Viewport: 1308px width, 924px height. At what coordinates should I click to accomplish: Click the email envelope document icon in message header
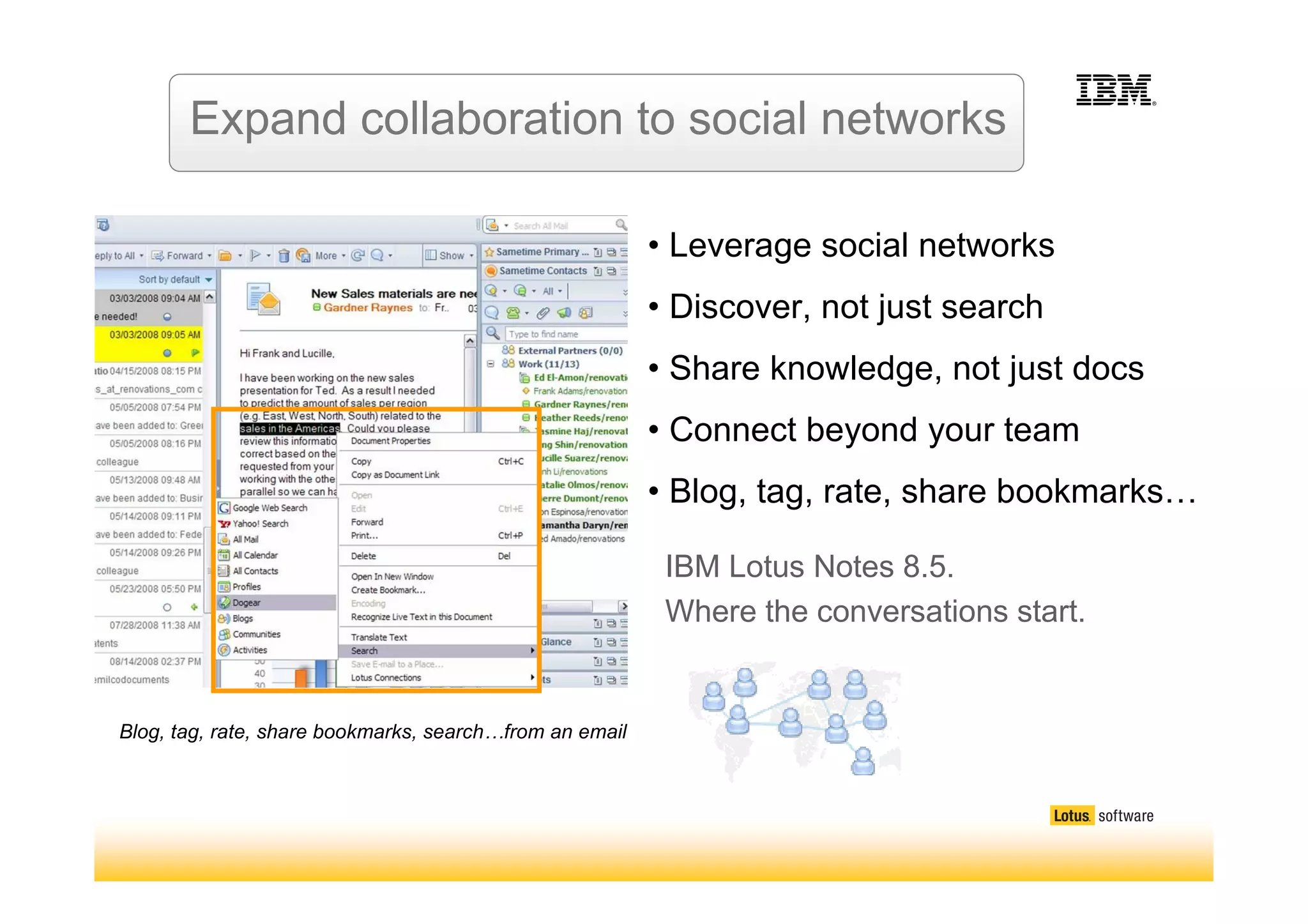[x=264, y=299]
